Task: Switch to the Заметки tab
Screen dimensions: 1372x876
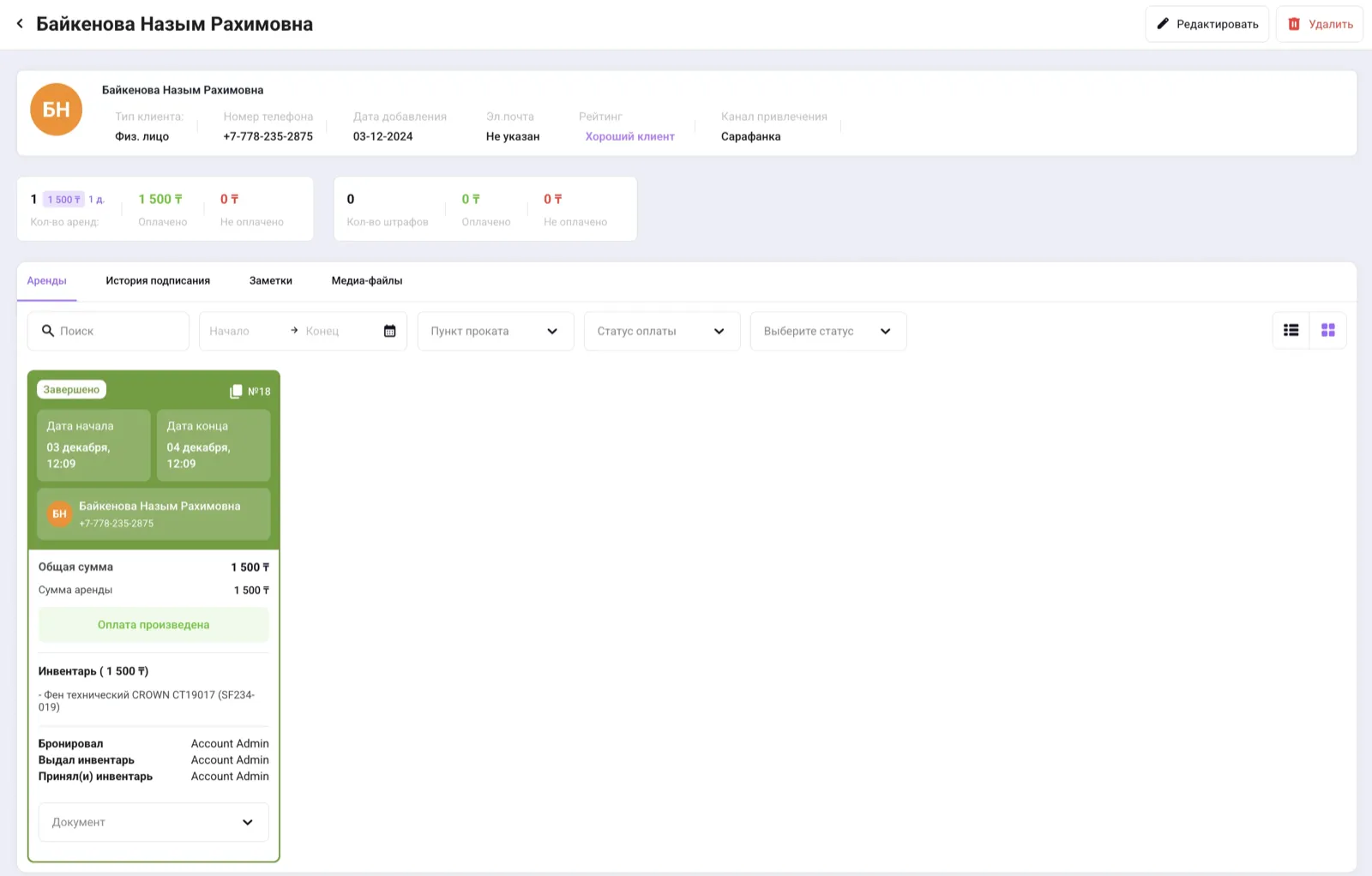Action: click(x=271, y=280)
